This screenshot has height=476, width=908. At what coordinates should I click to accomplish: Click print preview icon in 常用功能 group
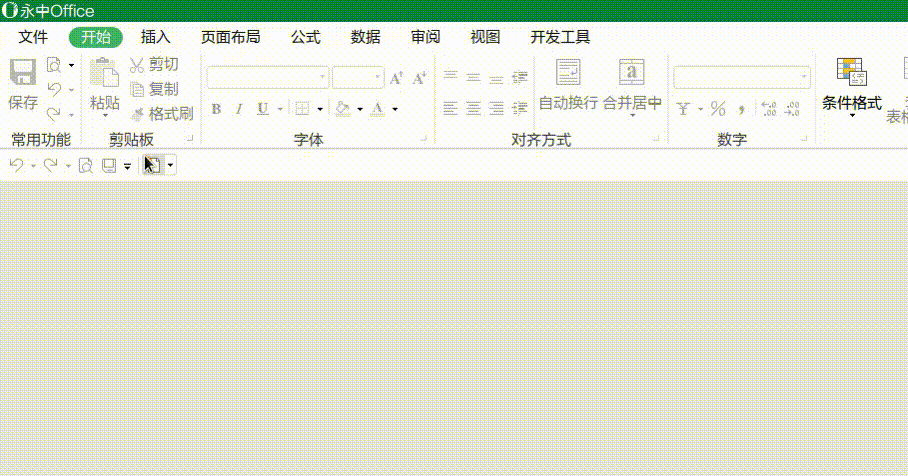pyautogui.click(x=54, y=65)
